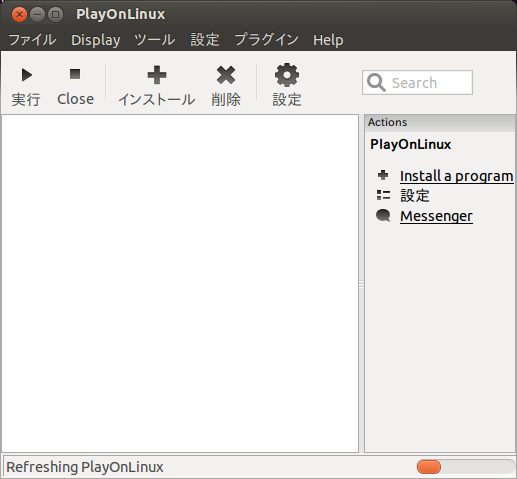This screenshot has height=479, width=517.
Task: Click the magnifier icon in Search box
Action: (x=376, y=82)
